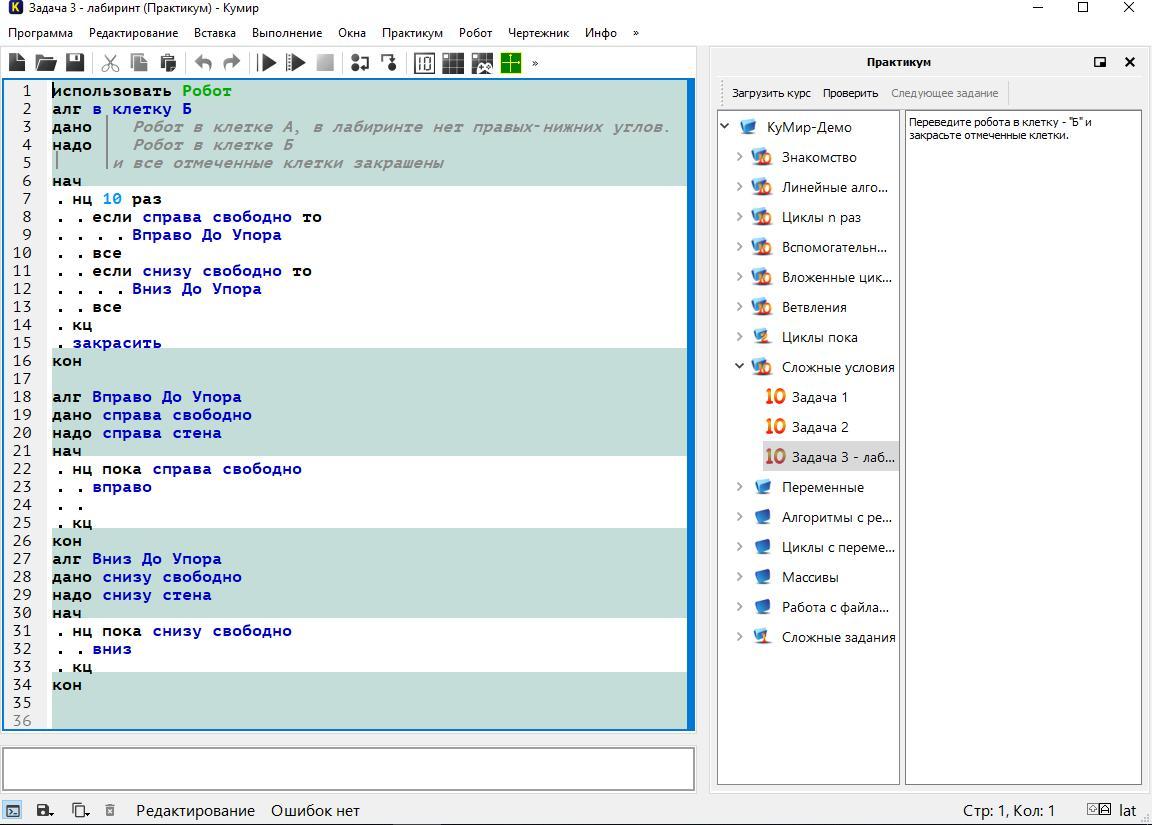
Task: Click the Stop execution square icon
Action: tap(325, 63)
